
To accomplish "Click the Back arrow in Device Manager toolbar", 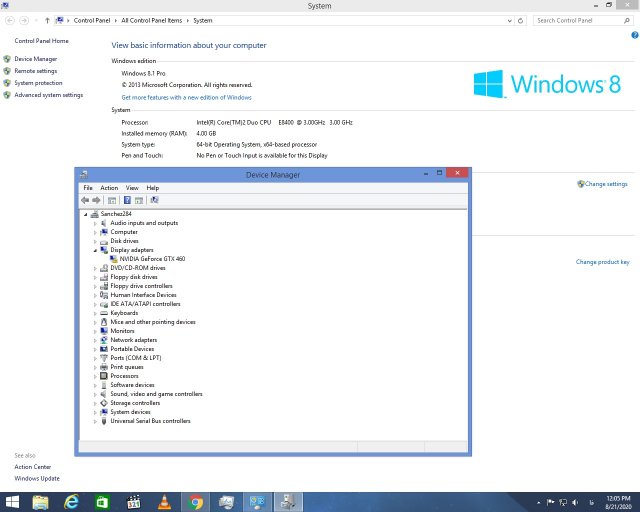I will point(86,200).
